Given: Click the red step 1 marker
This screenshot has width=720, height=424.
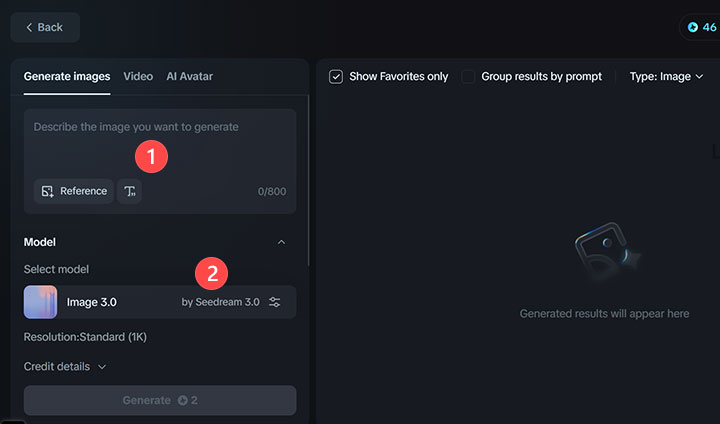Looking at the screenshot, I should (151, 156).
